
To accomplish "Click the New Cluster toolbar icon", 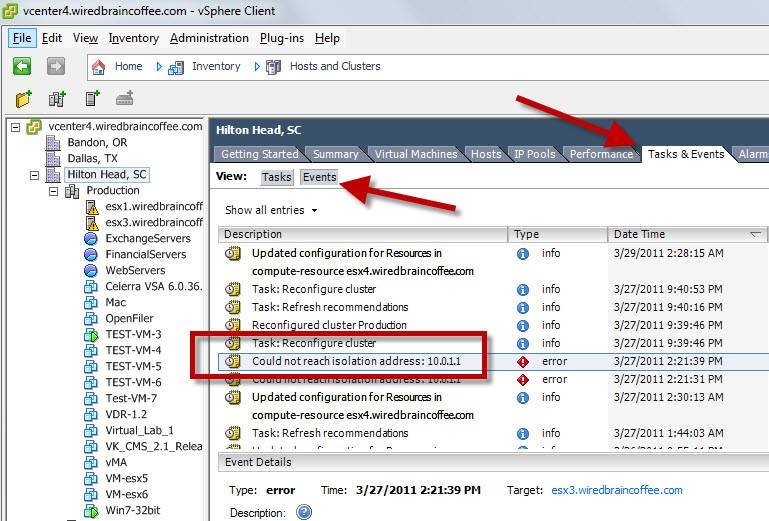I will (57, 99).
